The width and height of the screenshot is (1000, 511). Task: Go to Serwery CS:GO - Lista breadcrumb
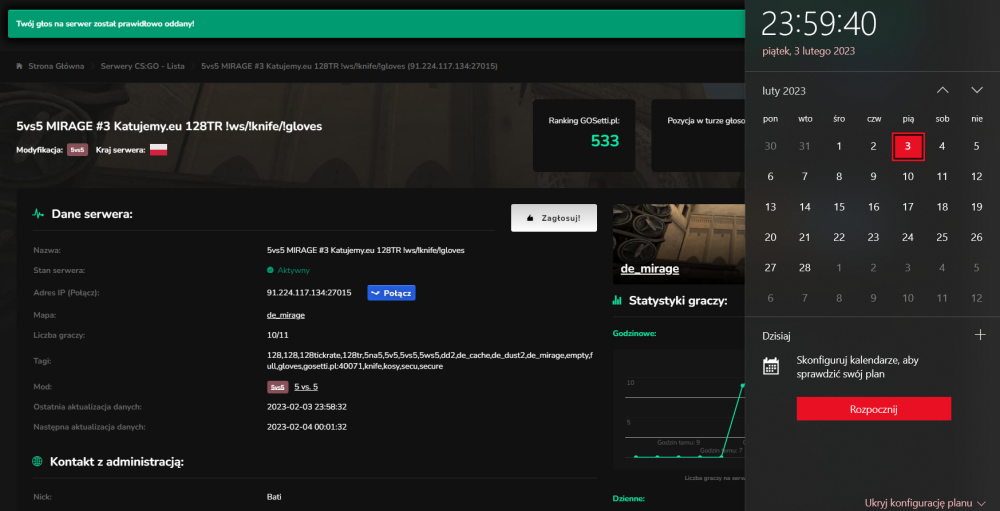[x=142, y=66]
